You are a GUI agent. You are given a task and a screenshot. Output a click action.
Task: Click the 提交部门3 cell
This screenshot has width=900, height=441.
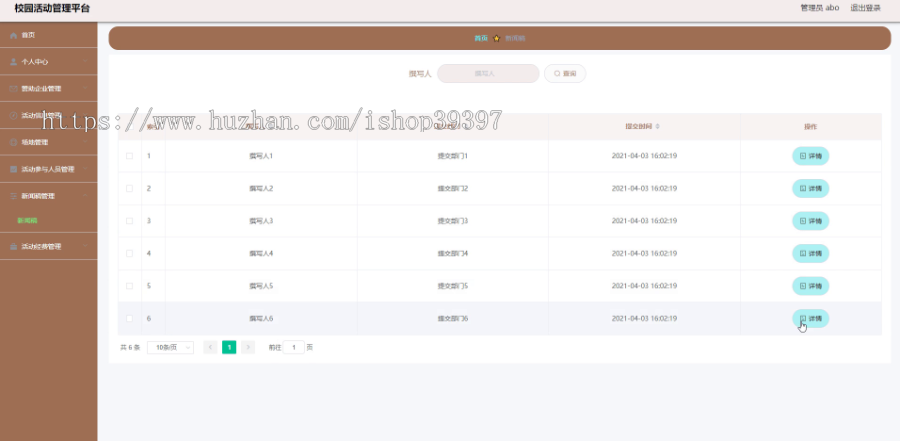click(453, 221)
